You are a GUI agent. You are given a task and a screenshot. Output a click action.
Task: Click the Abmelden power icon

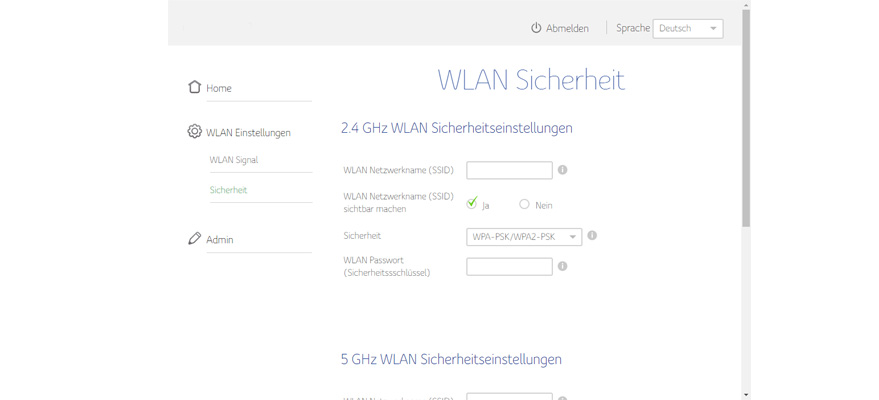click(536, 28)
